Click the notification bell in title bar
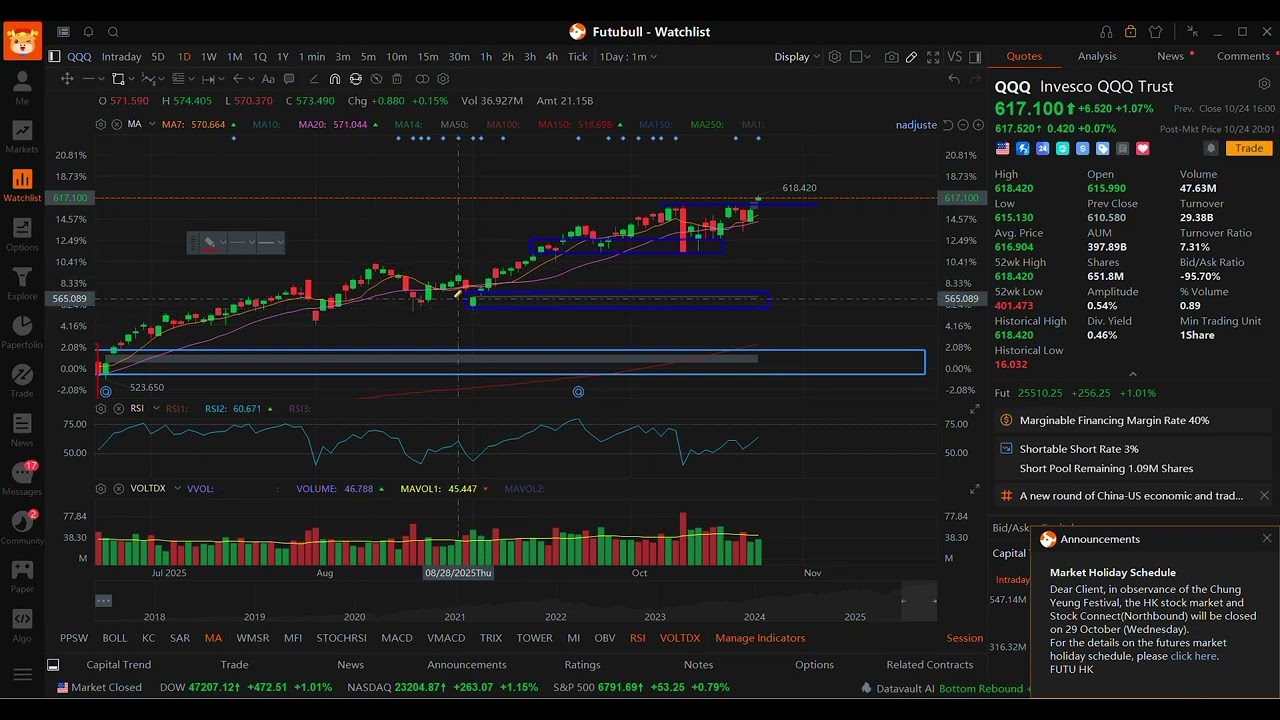 (88, 32)
